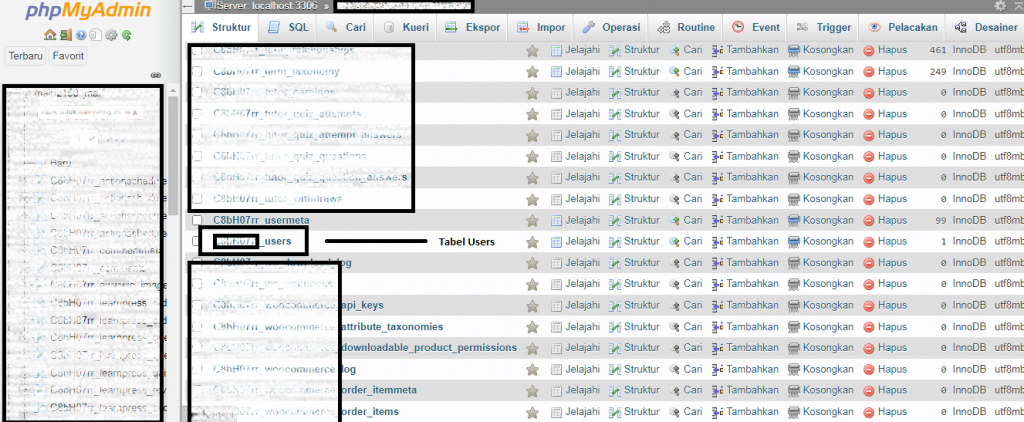Open Struktur for the users row
This screenshot has height=422, width=1024.
tap(633, 242)
